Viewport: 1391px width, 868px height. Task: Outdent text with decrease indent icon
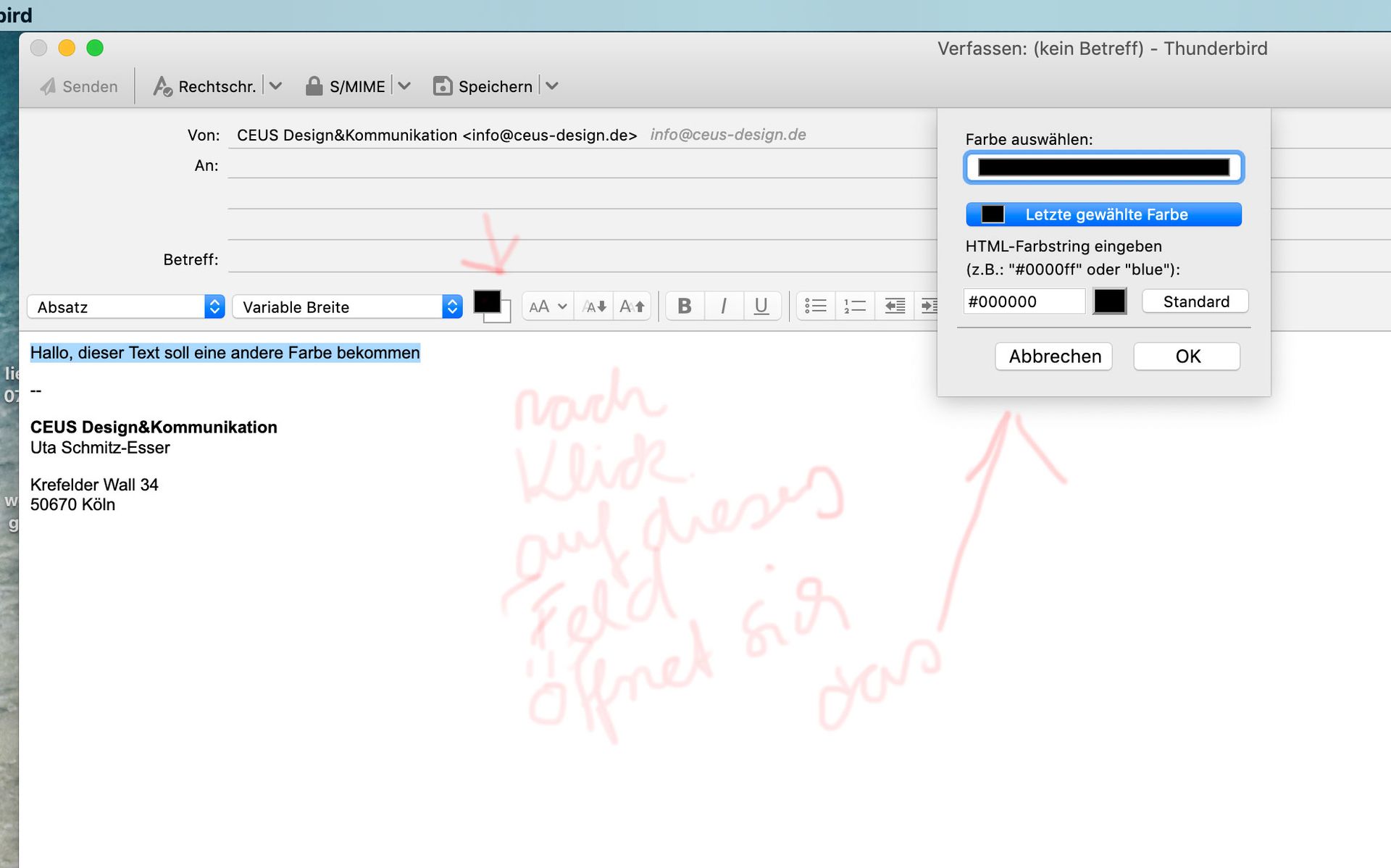point(895,306)
